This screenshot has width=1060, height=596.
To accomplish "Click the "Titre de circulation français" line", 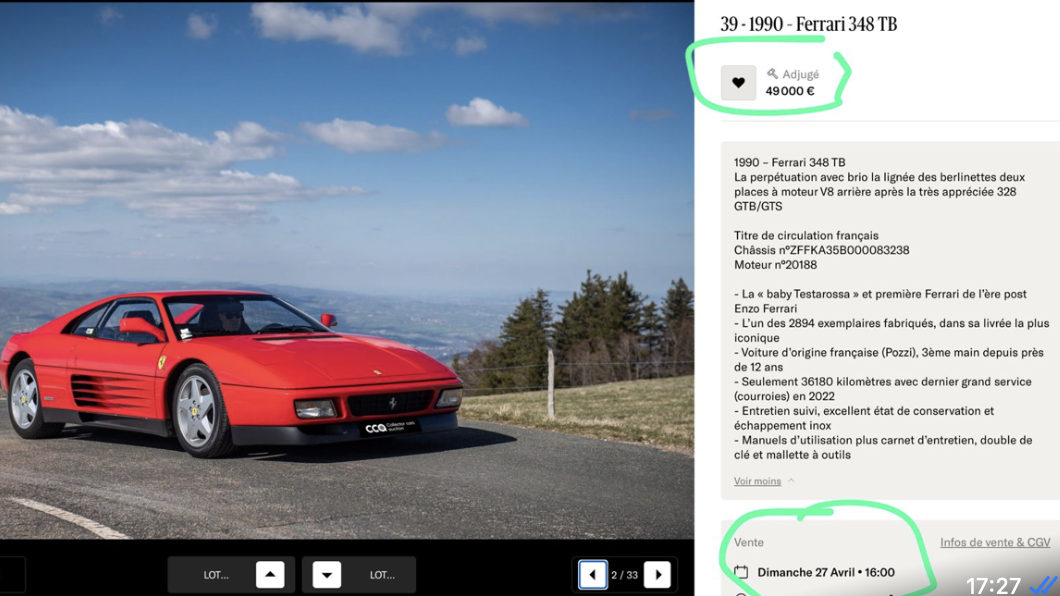I will (x=806, y=236).
